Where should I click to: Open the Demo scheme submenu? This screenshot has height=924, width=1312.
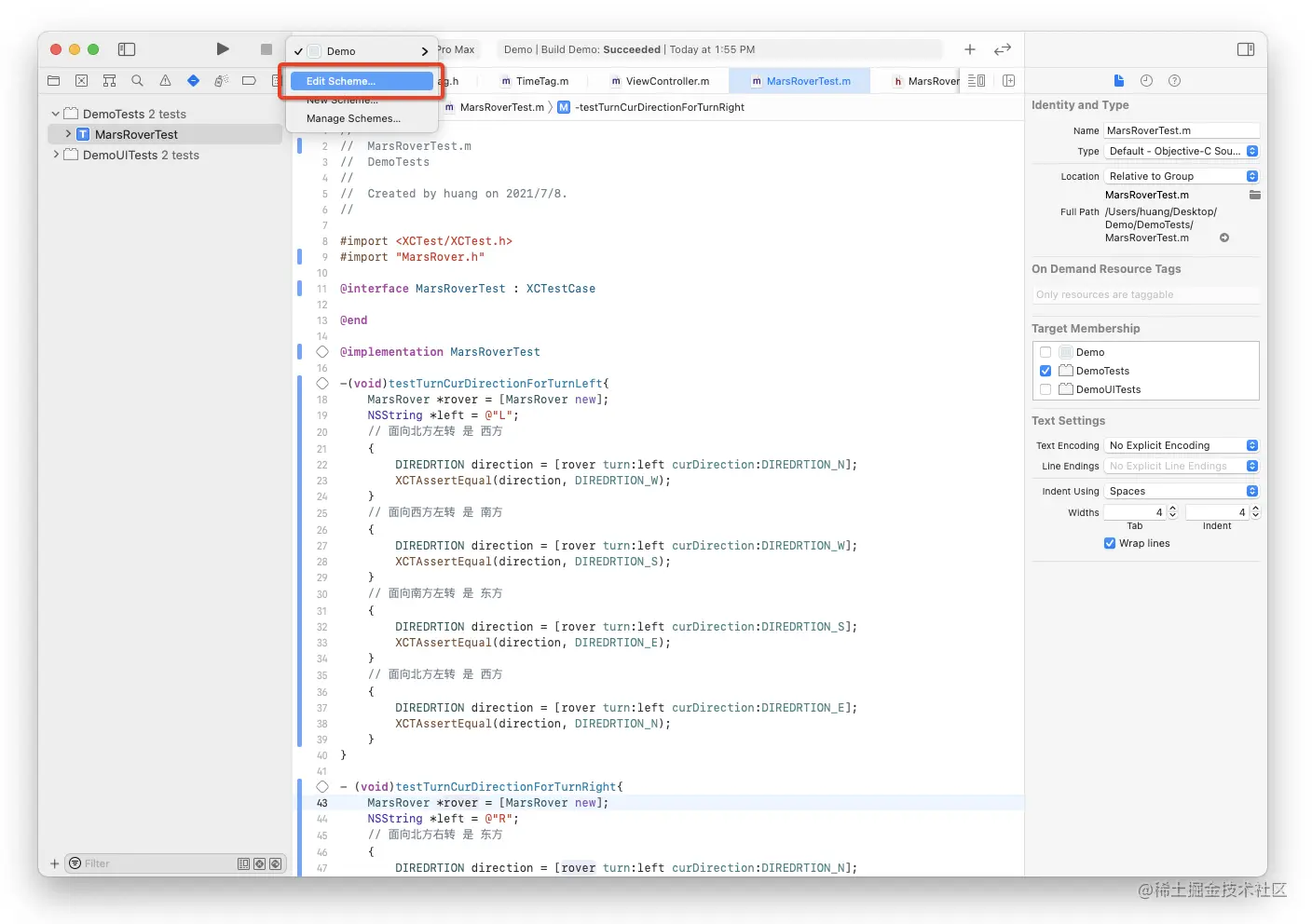(x=362, y=51)
